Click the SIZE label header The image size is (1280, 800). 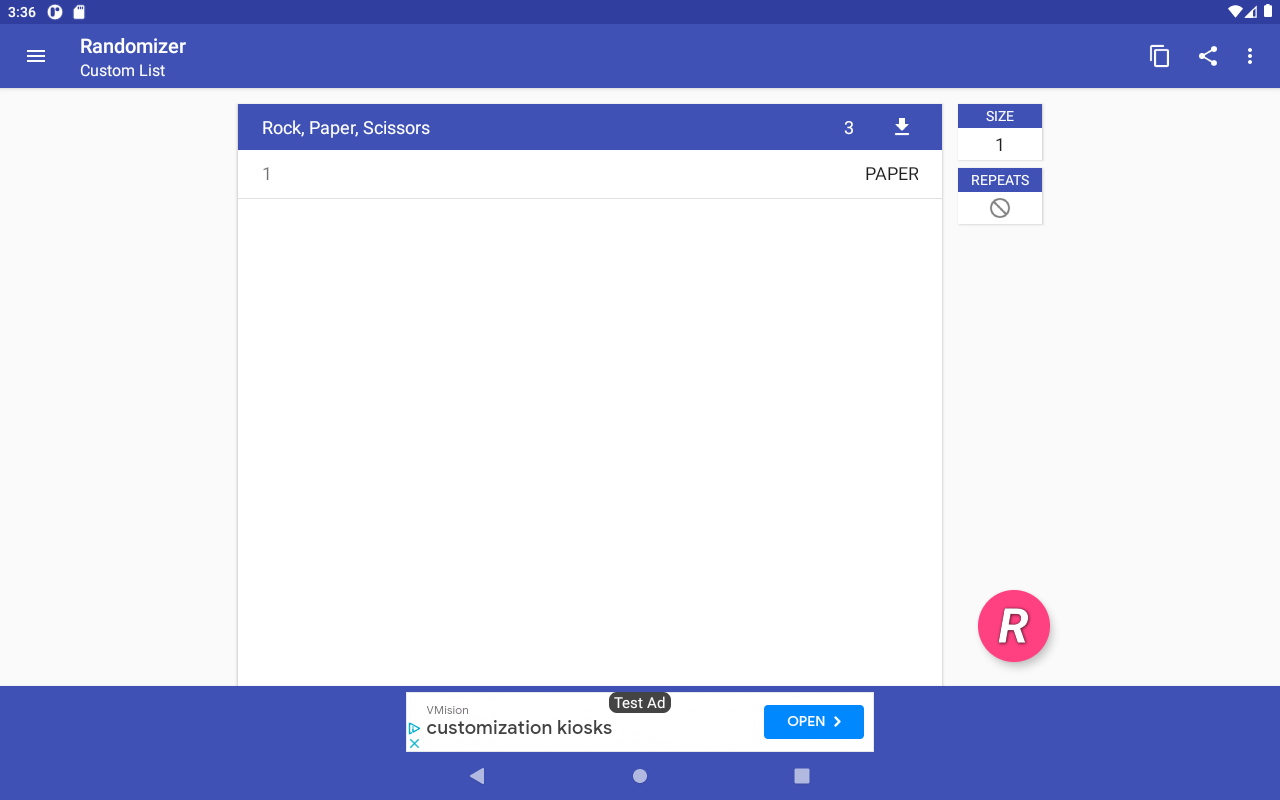click(x=1000, y=116)
